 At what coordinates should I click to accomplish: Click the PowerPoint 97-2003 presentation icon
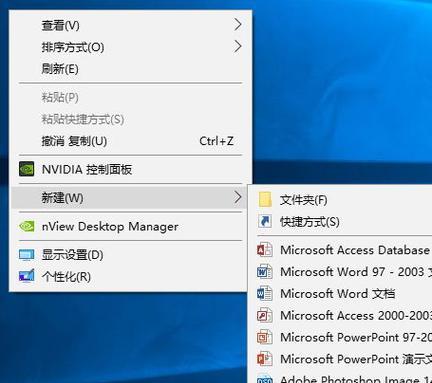pos(265,337)
